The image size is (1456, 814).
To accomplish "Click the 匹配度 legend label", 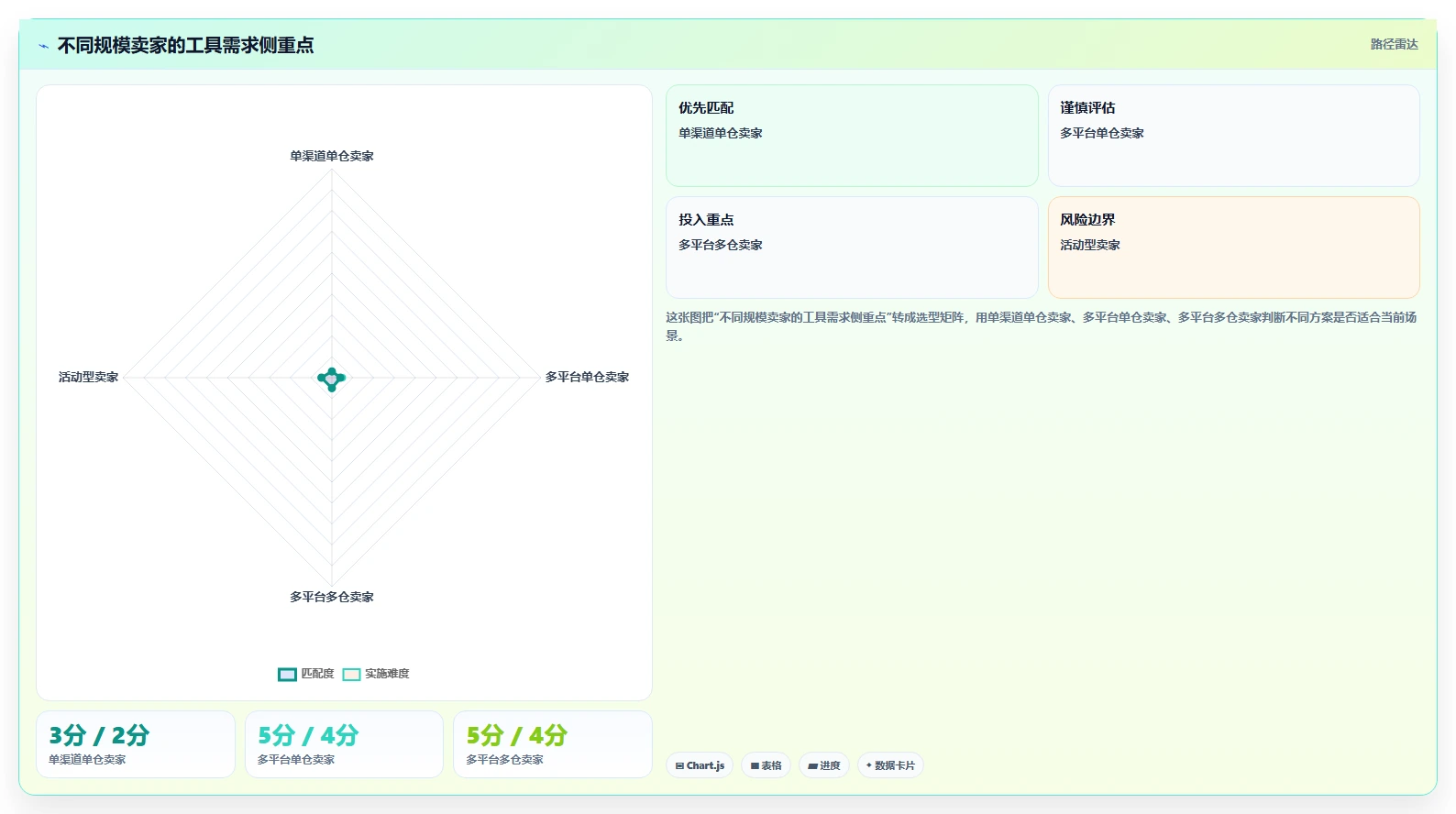I will click(x=318, y=674).
